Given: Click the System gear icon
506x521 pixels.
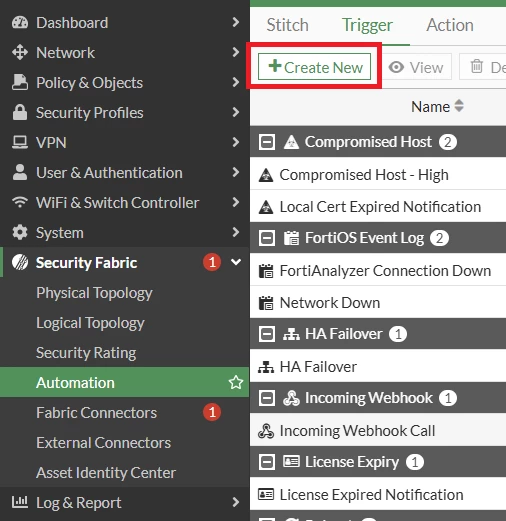Looking at the screenshot, I should pos(20,232).
